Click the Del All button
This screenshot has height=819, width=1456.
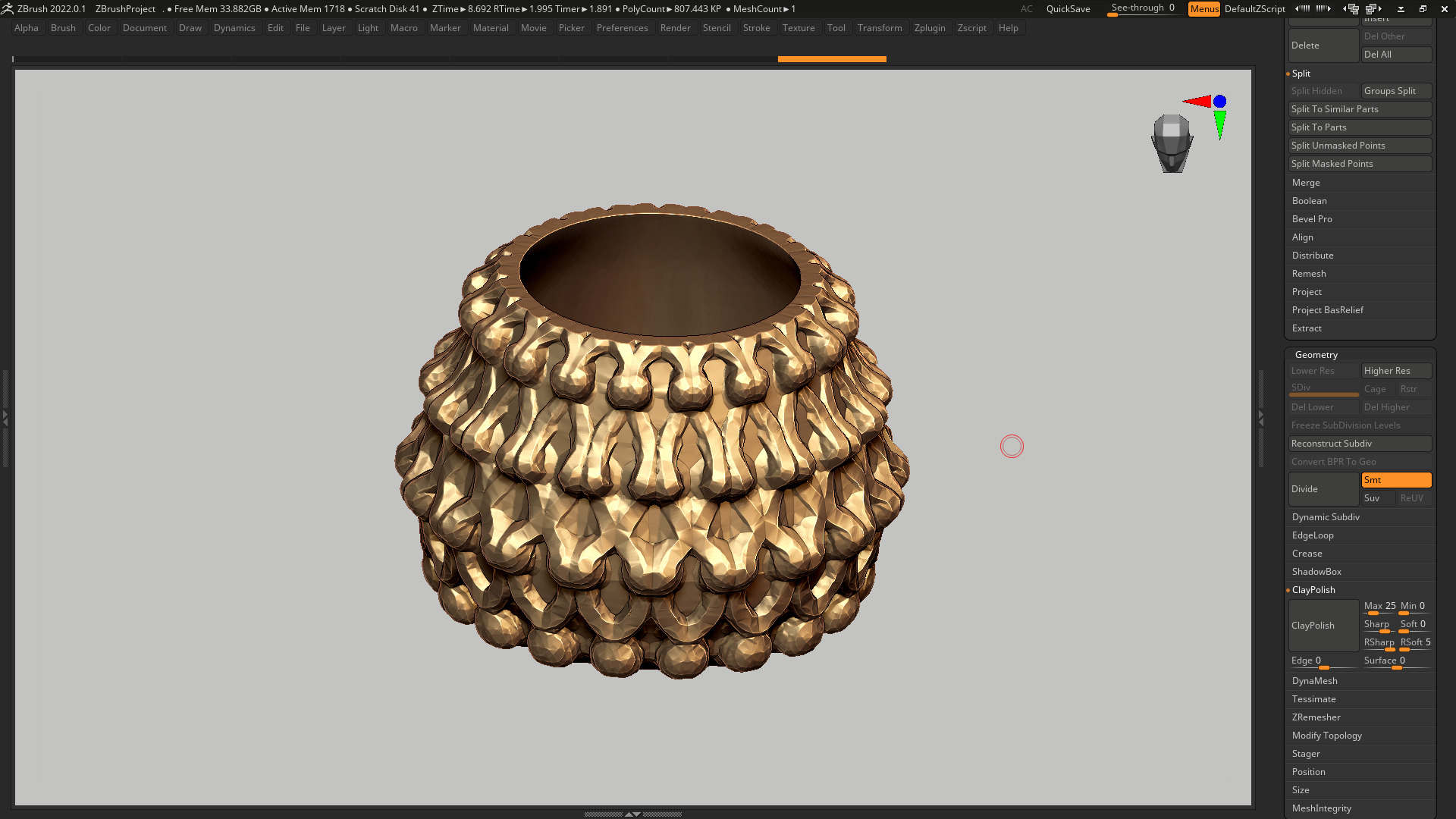click(x=1396, y=55)
